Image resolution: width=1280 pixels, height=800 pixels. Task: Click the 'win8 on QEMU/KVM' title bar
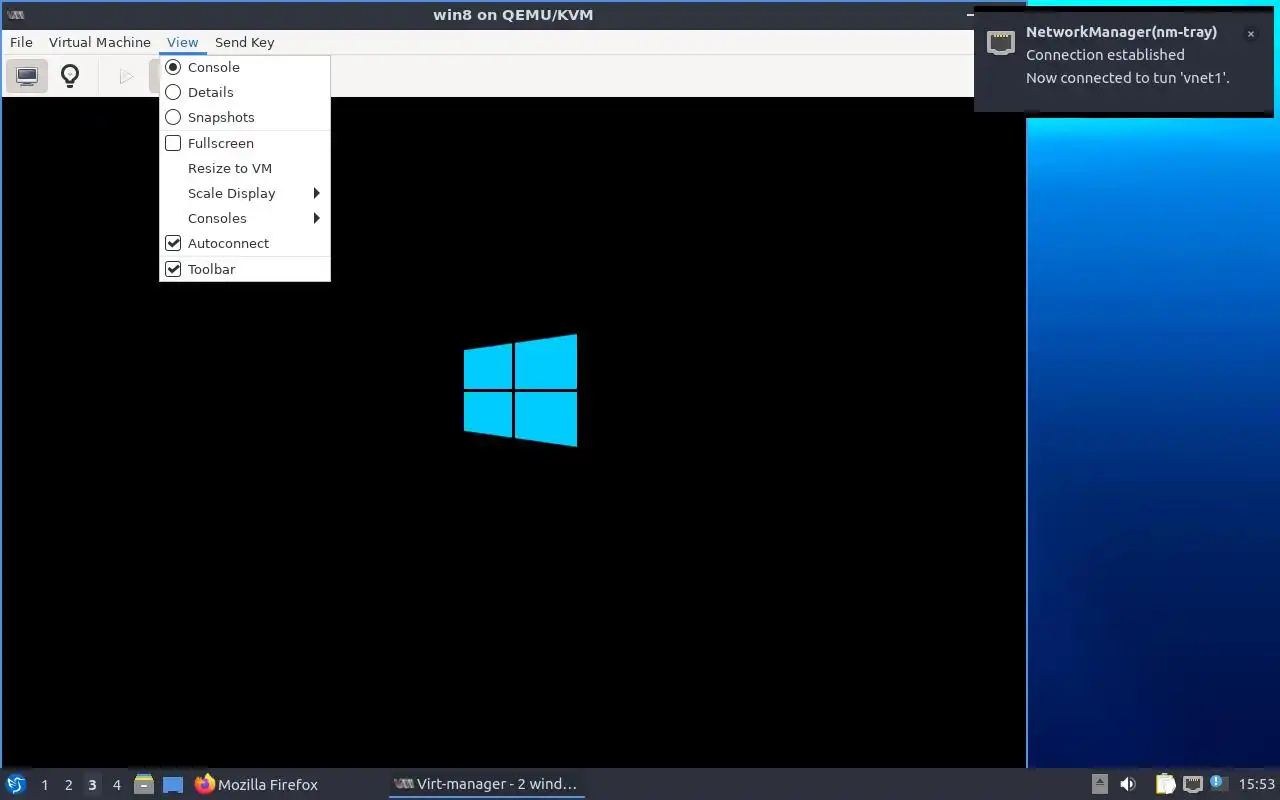513,15
